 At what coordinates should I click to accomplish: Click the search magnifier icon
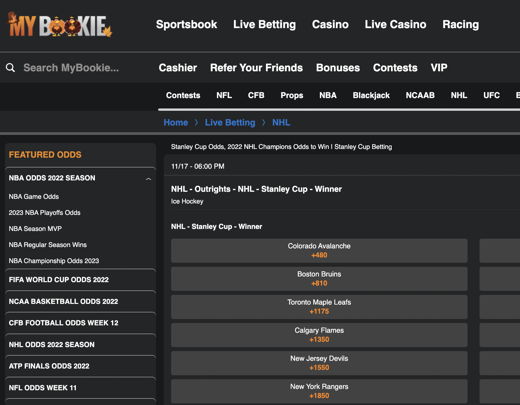point(10,68)
